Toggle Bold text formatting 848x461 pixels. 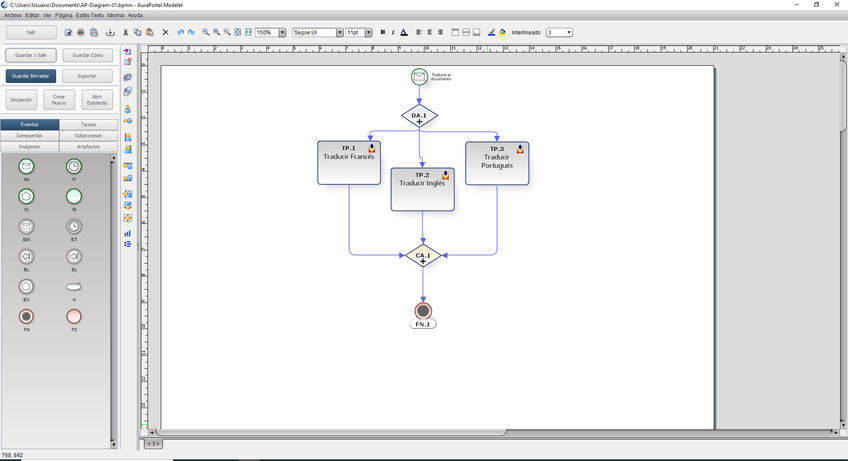[x=382, y=32]
